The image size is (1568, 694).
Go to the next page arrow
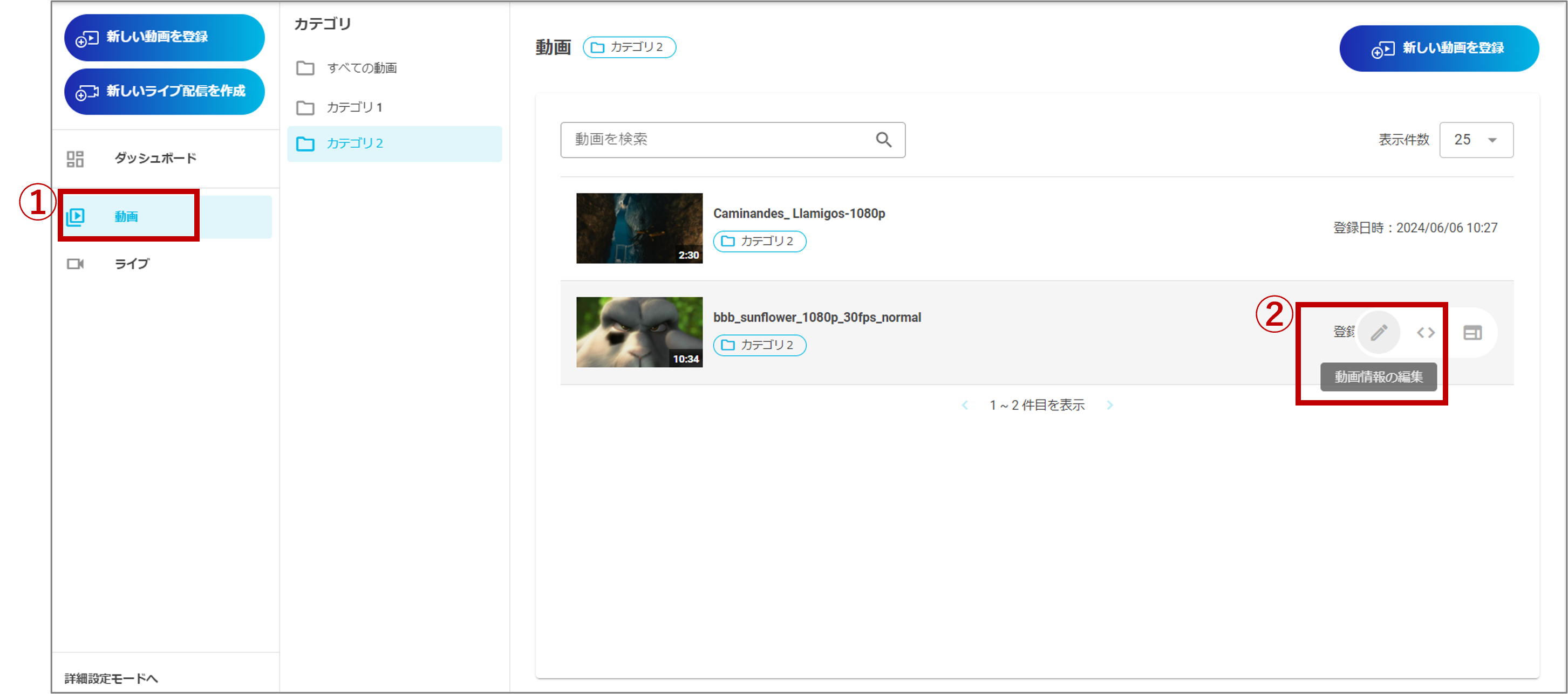coord(1110,405)
